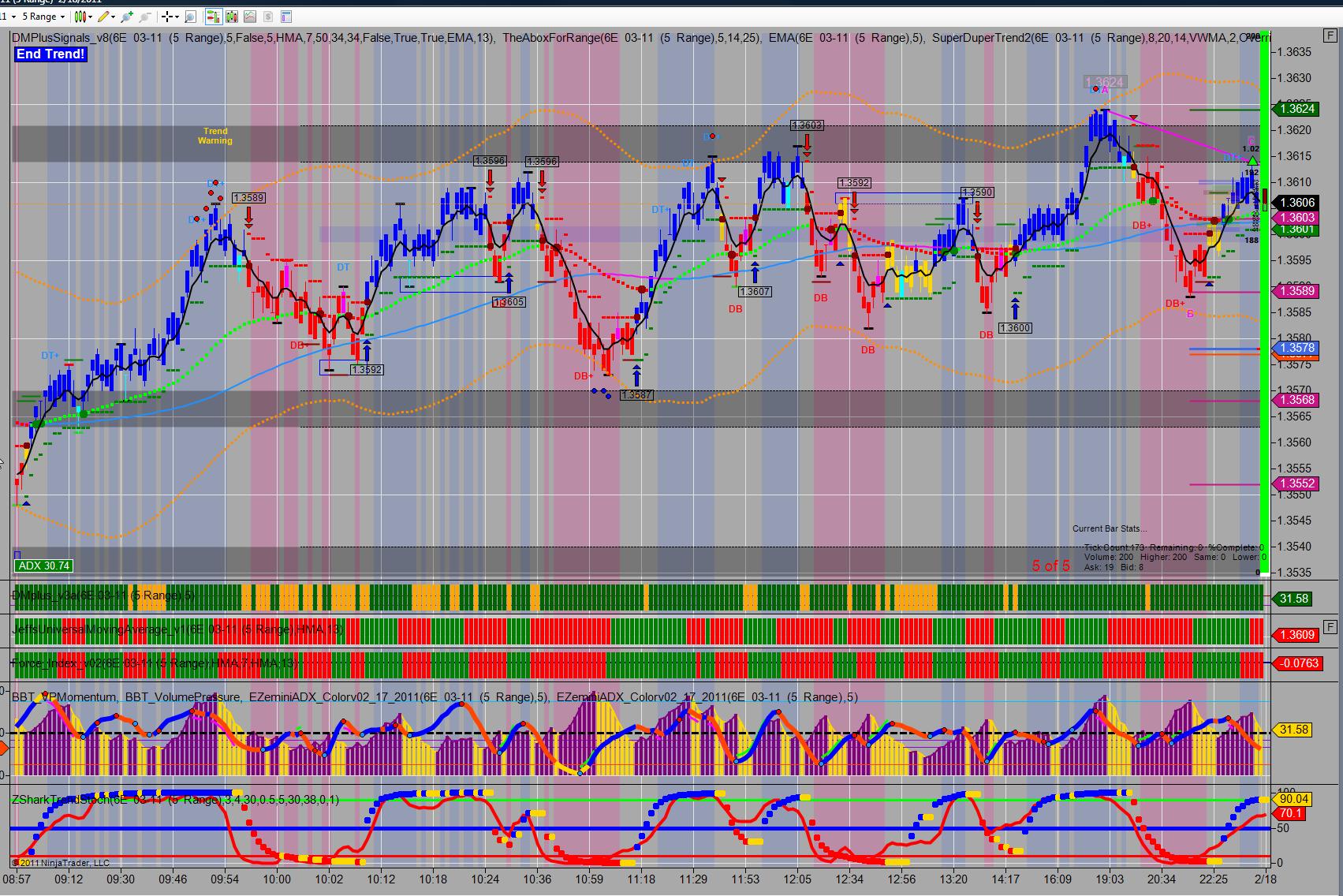The image size is (1343, 896).
Task: Select the pencil drawing tools icon
Action: pyautogui.click(x=103, y=17)
